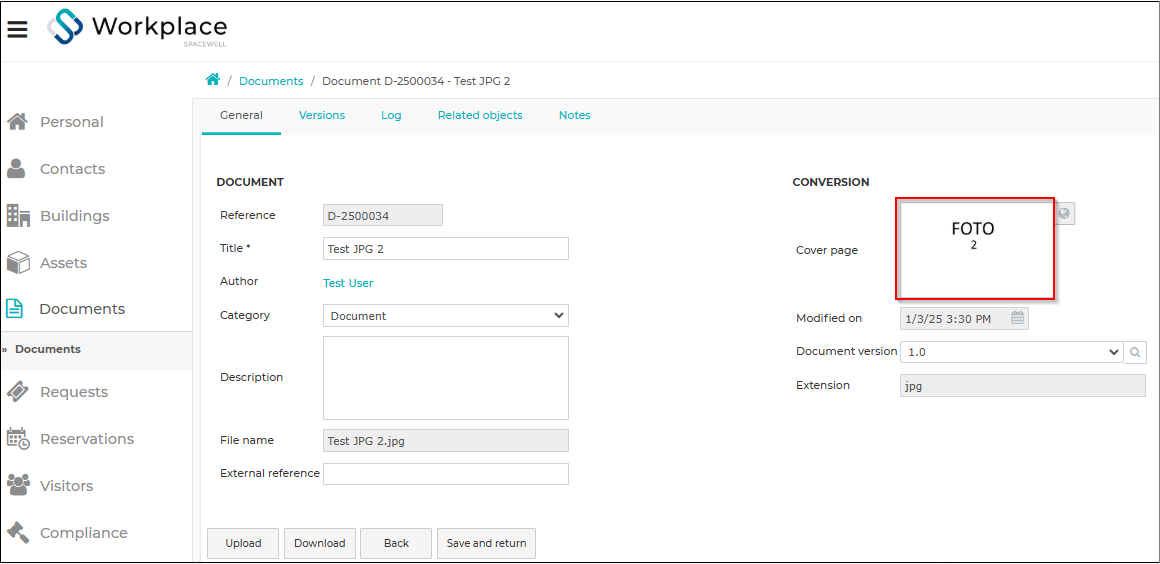Viewport: 1160px width, 564px height.
Task: Open the Log tab
Action: 391,115
